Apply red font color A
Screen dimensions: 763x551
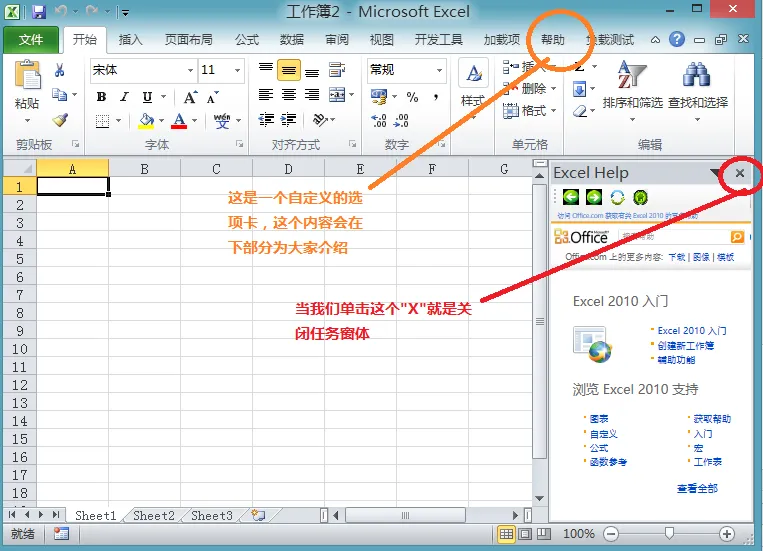(x=179, y=120)
